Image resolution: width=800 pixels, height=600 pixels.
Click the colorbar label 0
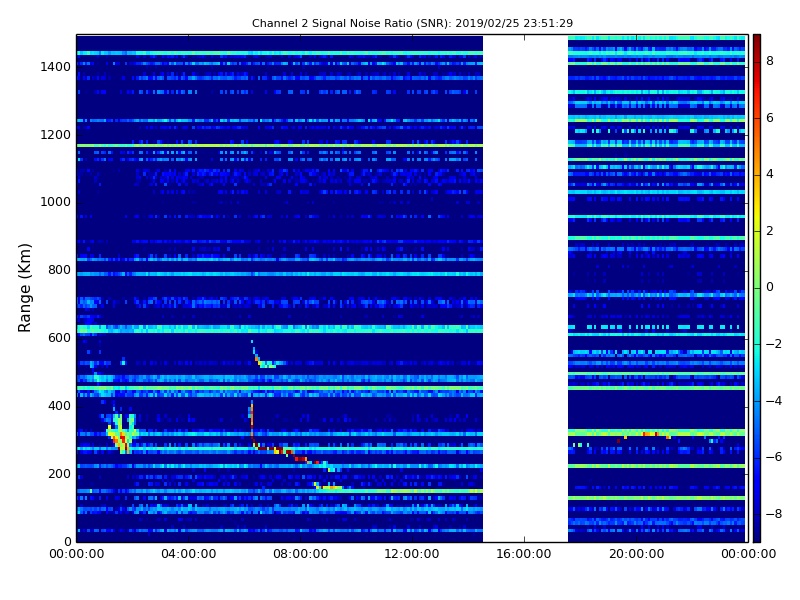[770, 287]
